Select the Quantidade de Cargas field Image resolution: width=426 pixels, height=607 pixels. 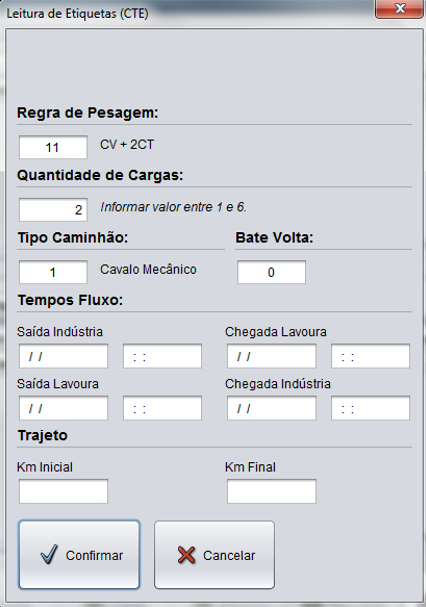(x=53, y=210)
